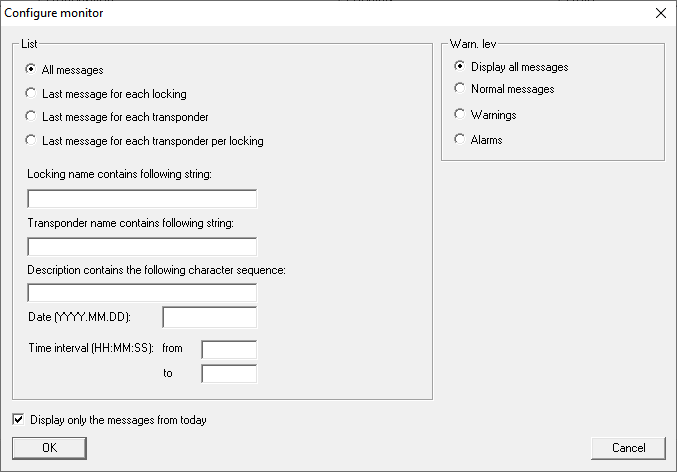Viewport: 677px width, 472px height.
Task: Choose Normal messages warning level
Action: (460, 90)
